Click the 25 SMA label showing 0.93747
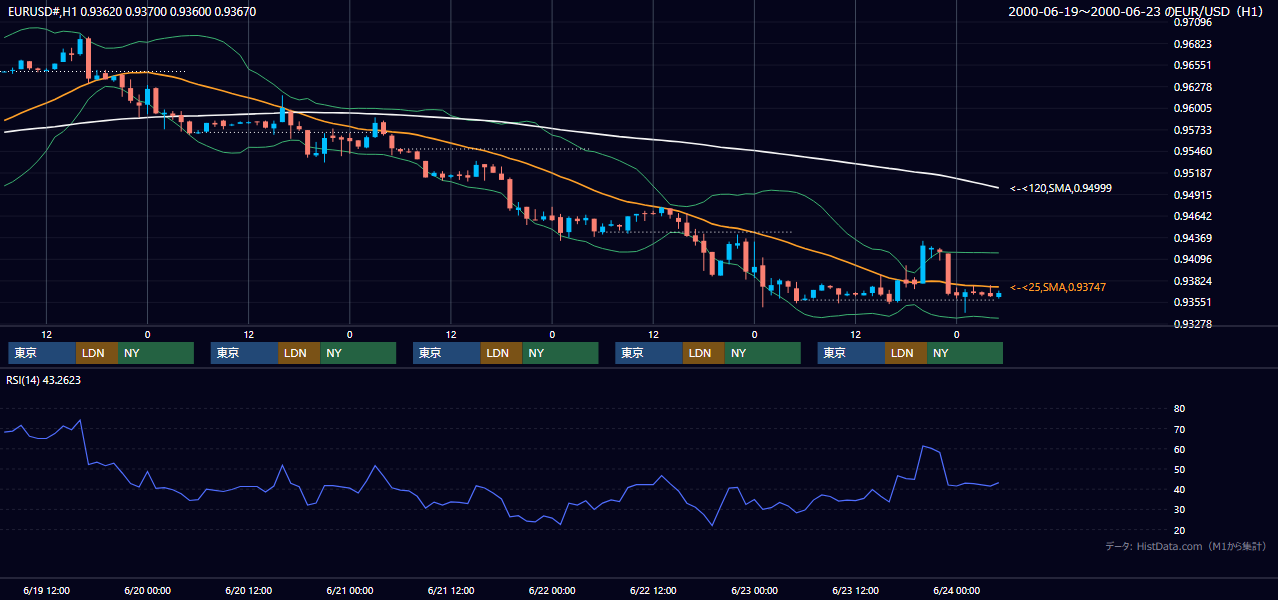The height and width of the screenshot is (600, 1278). tap(1058, 287)
